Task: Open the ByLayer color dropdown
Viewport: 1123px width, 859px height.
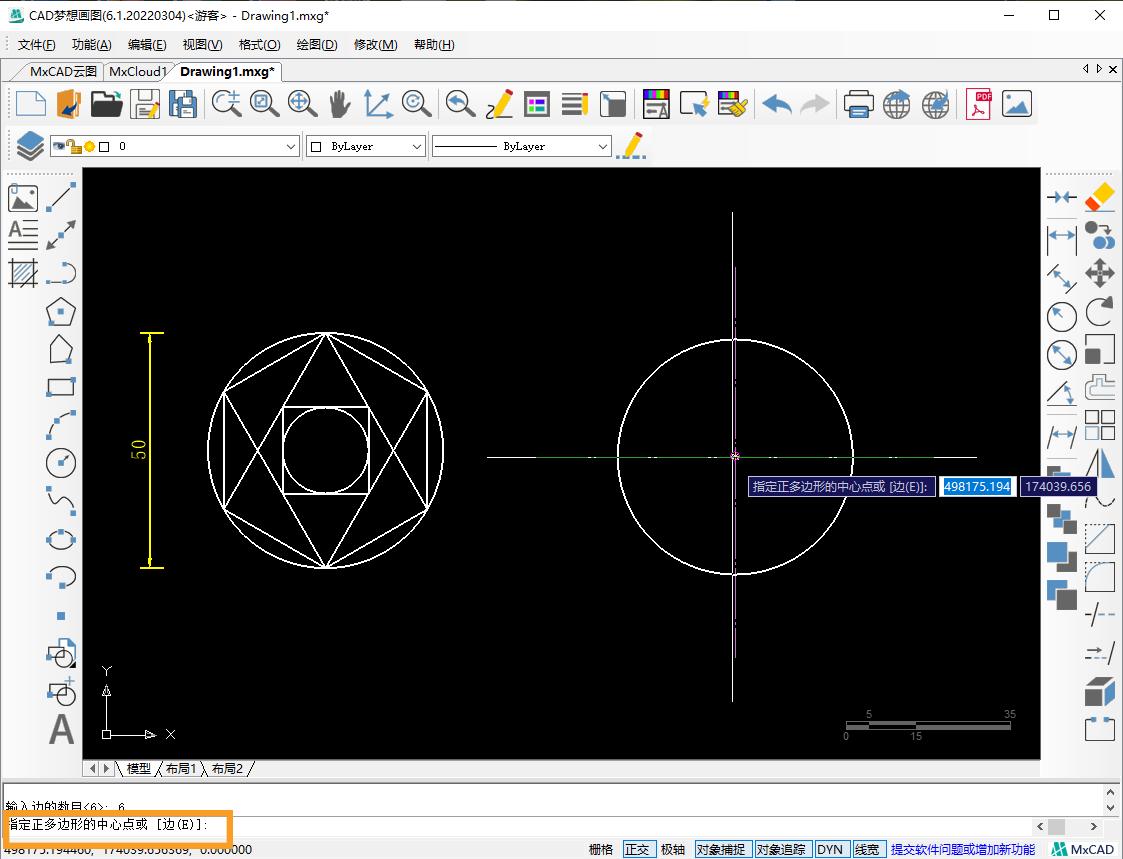Action: pos(419,145)
